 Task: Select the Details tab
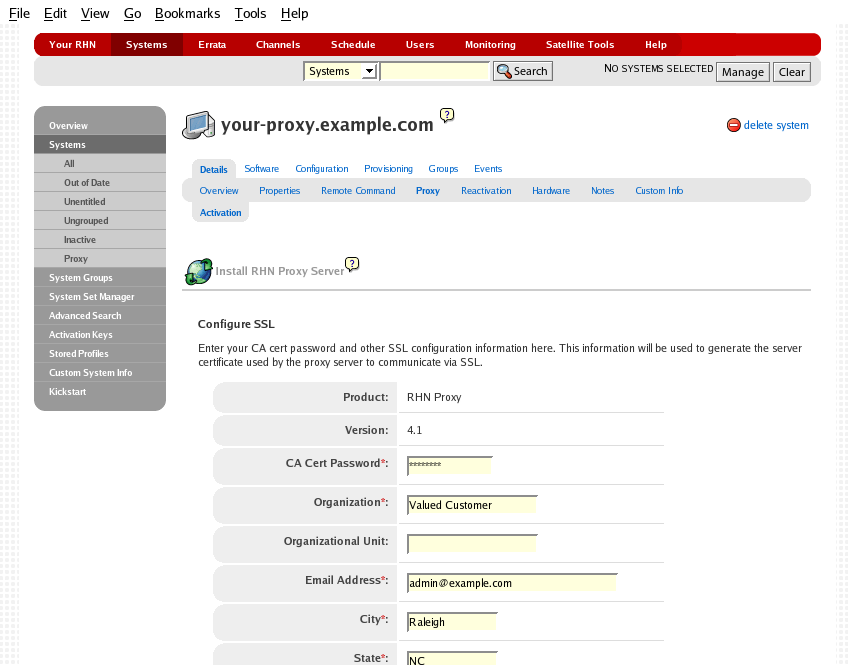214,169
